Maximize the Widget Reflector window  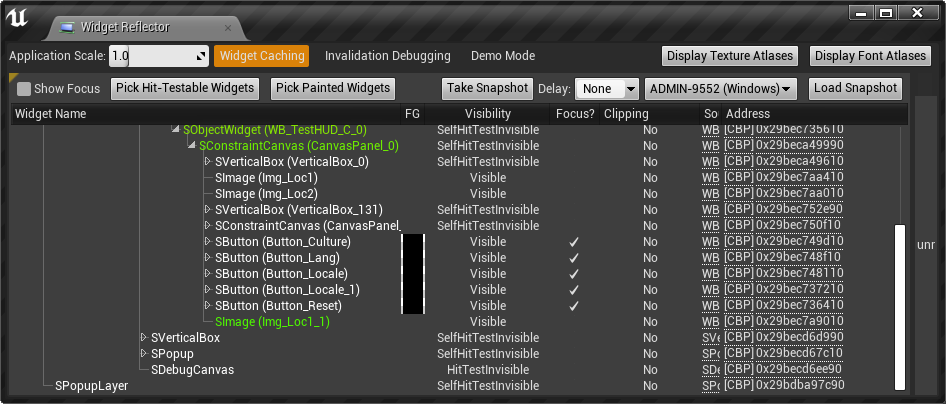point(886,13)
